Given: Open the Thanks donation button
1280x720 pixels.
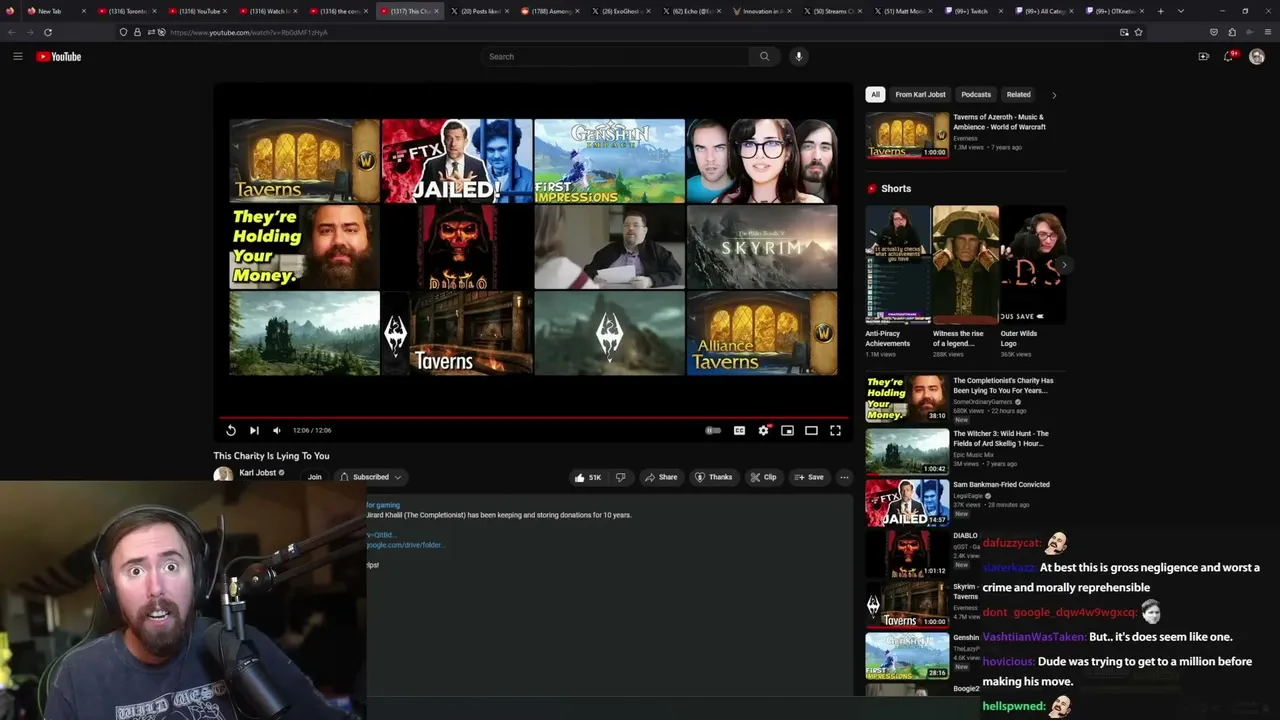Looking at the screenshot, I should (x=714, y=477).
